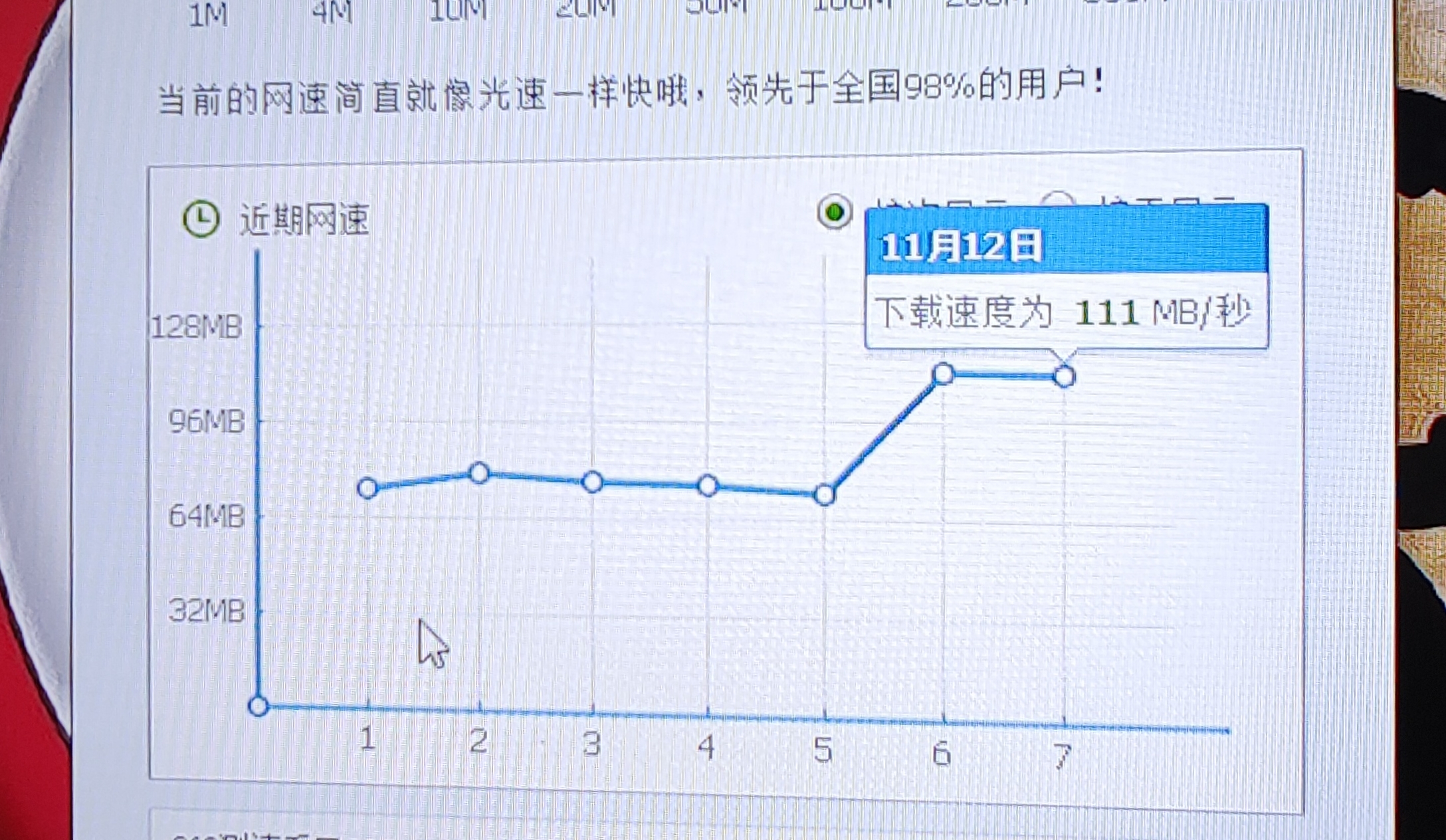Click the chart data point for day 1
Viewport: 1446px width, 840px height.
(x=367, y=488)
